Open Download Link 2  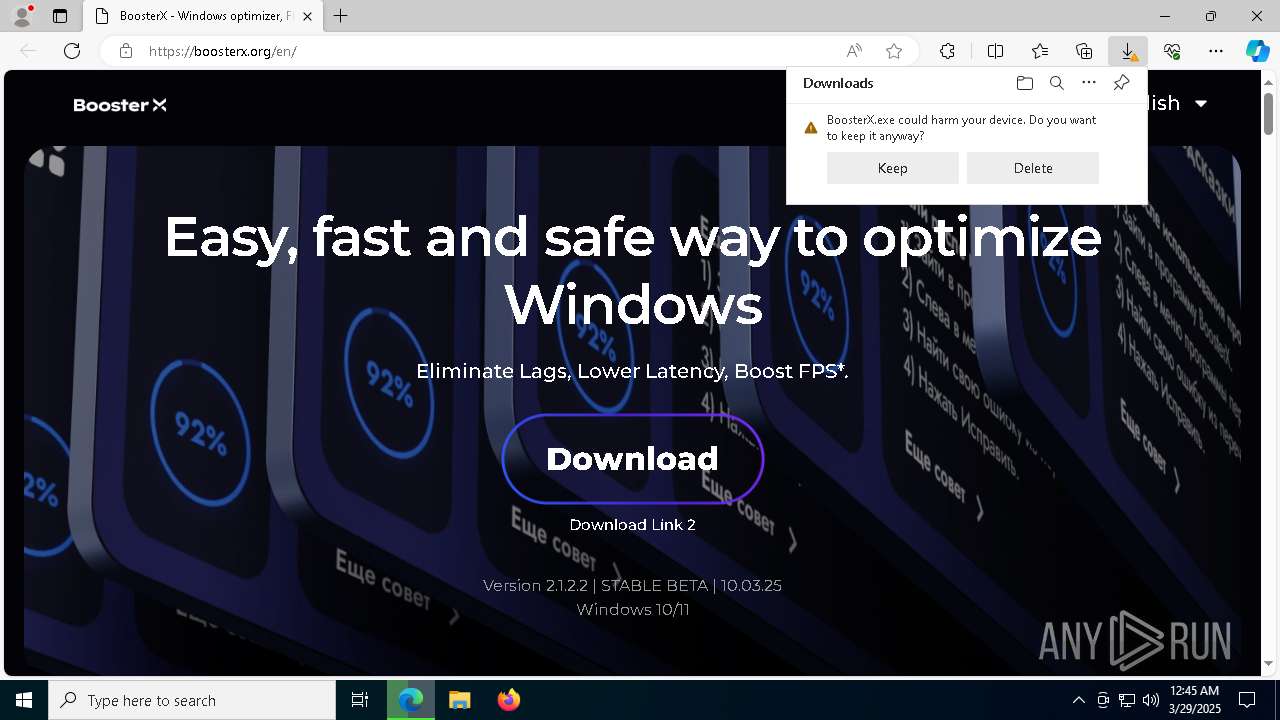(x=633, y=524)
